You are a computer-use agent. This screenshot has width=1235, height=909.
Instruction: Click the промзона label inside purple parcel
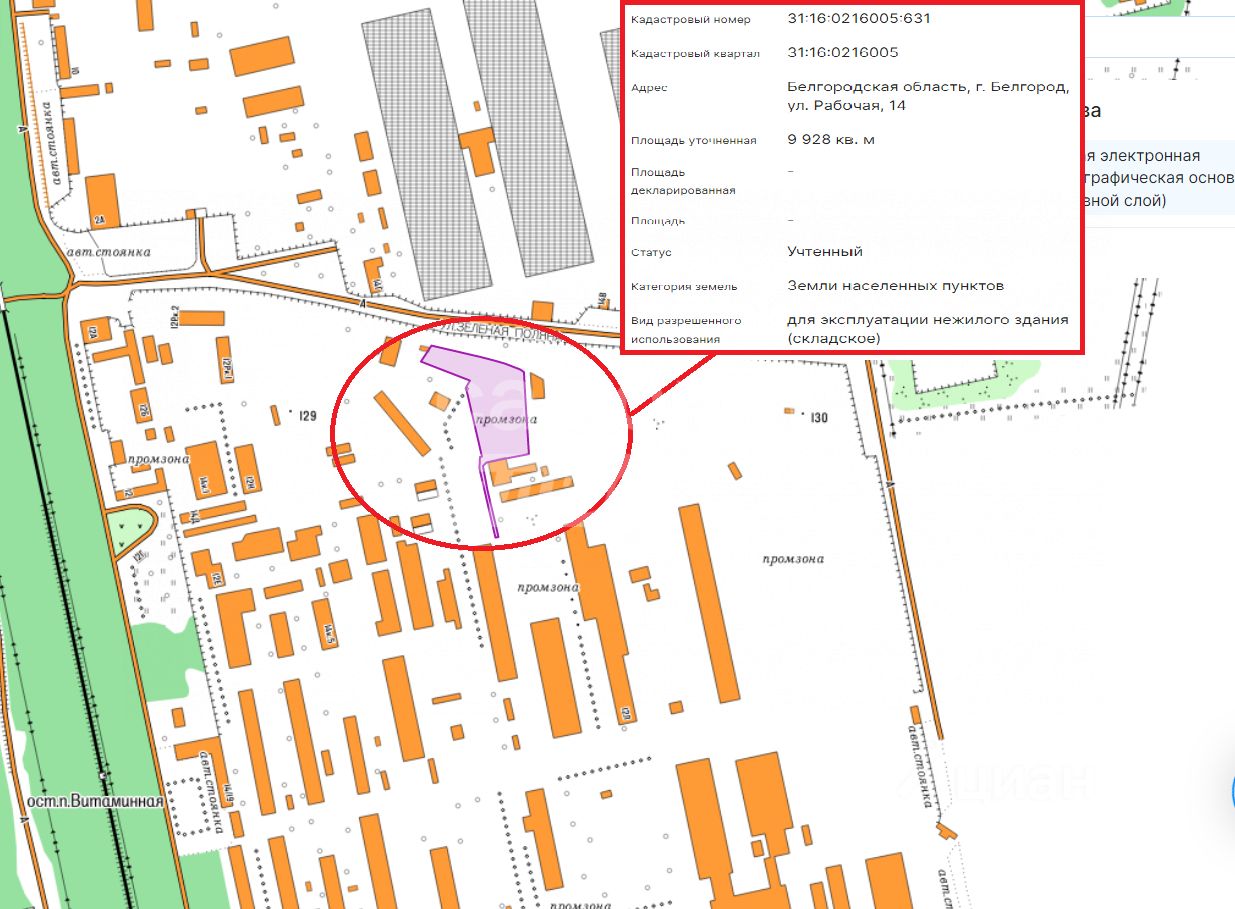click(506, 419)
